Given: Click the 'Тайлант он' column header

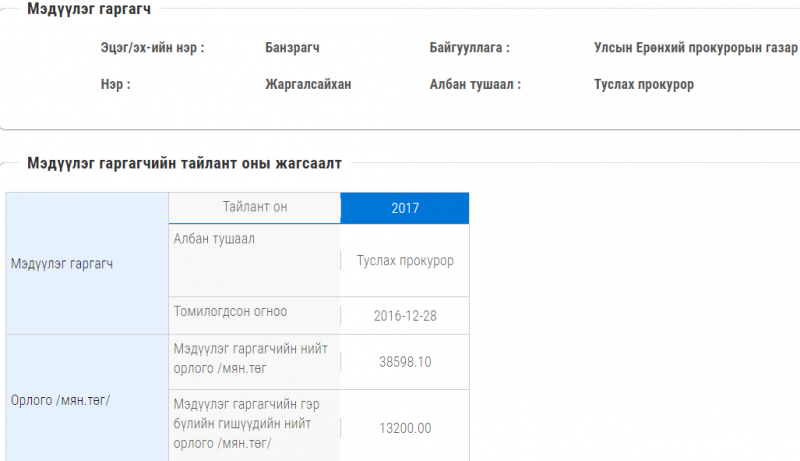Looking at the screenshot, I should (254, 207).
